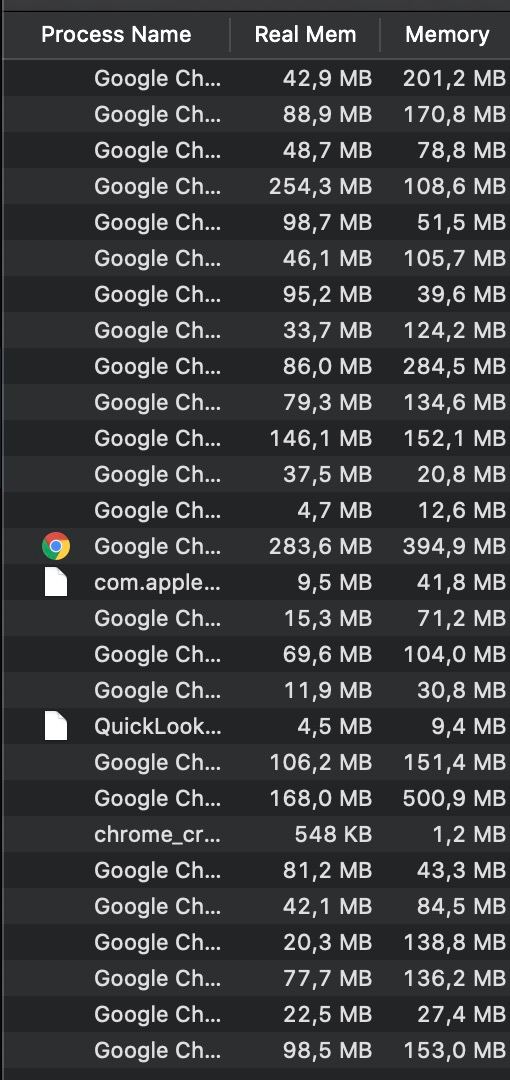Select the QuickLook process with 4,5 MB
Image resolution: width=510 pixels, height=1080 pixels.
click(x=256, y=726)
